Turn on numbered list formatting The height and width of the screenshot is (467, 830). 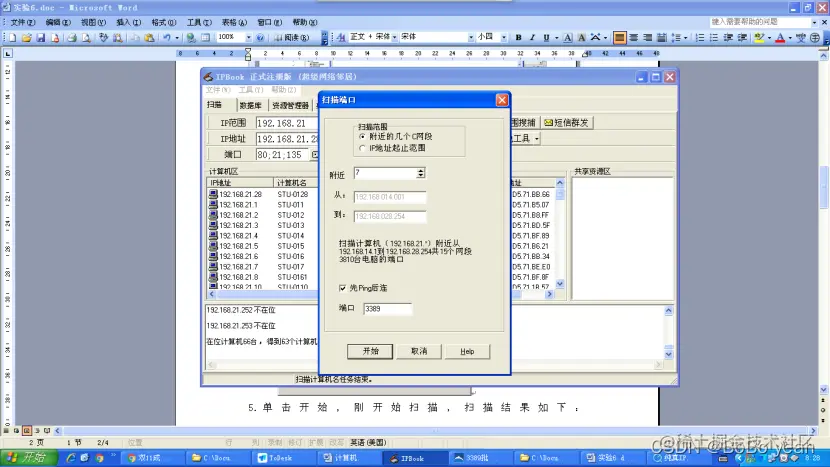tap(700, 38)
